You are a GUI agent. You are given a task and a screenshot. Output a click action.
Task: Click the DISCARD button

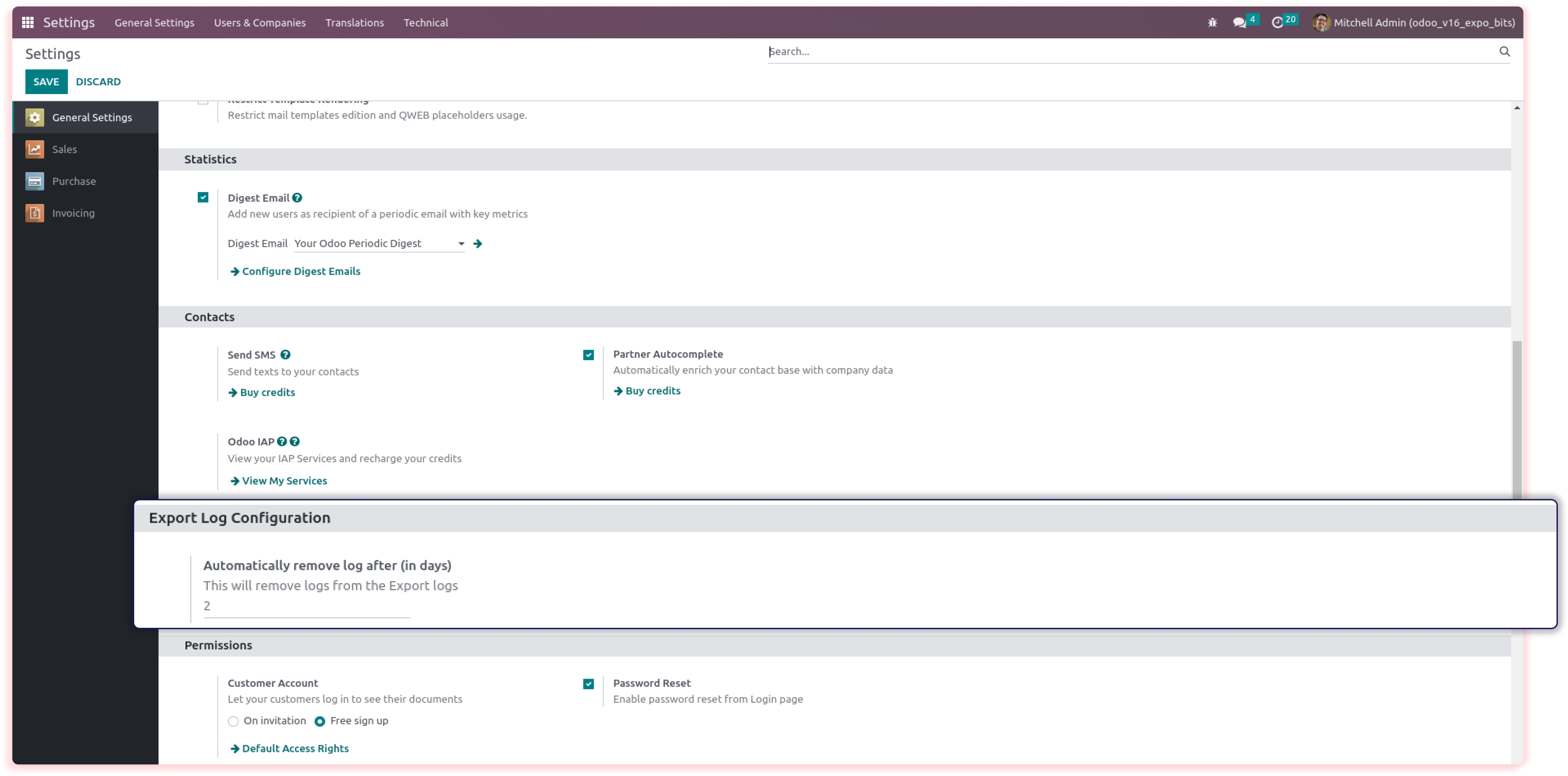99,81
